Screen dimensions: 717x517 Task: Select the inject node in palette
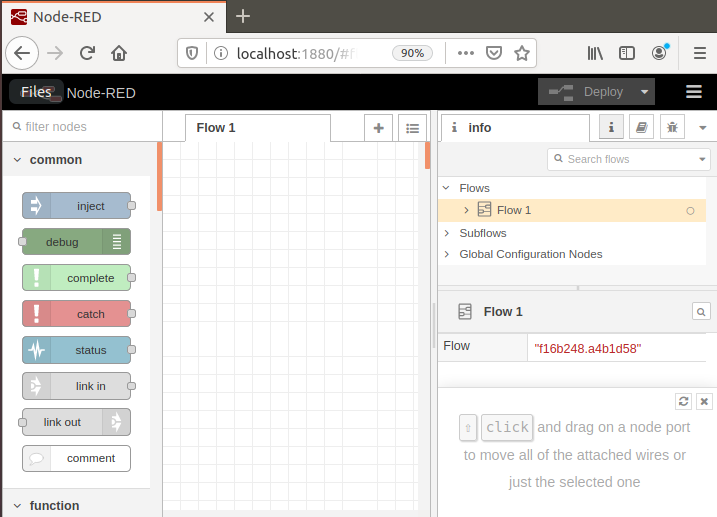[x=76, y=206]
